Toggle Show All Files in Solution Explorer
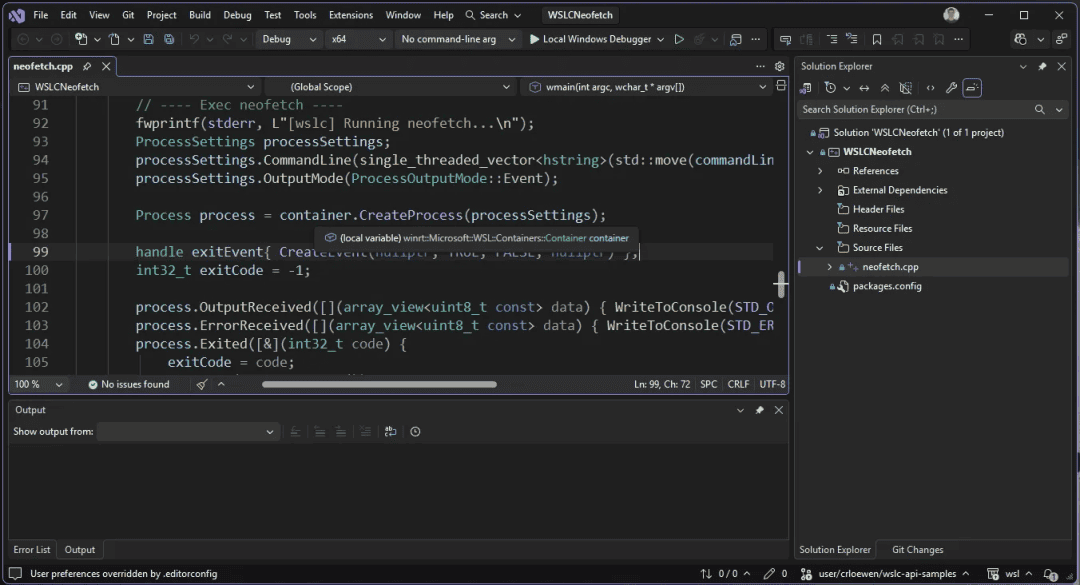 click(906, 88)
